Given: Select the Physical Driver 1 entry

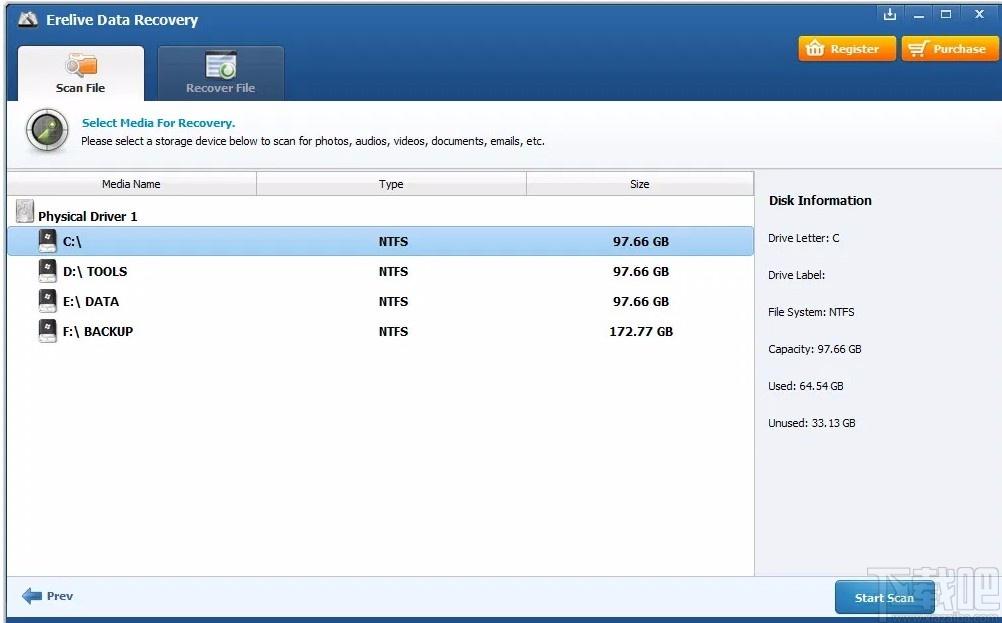Looking at the screenshot, I should [x=88, y=217].
